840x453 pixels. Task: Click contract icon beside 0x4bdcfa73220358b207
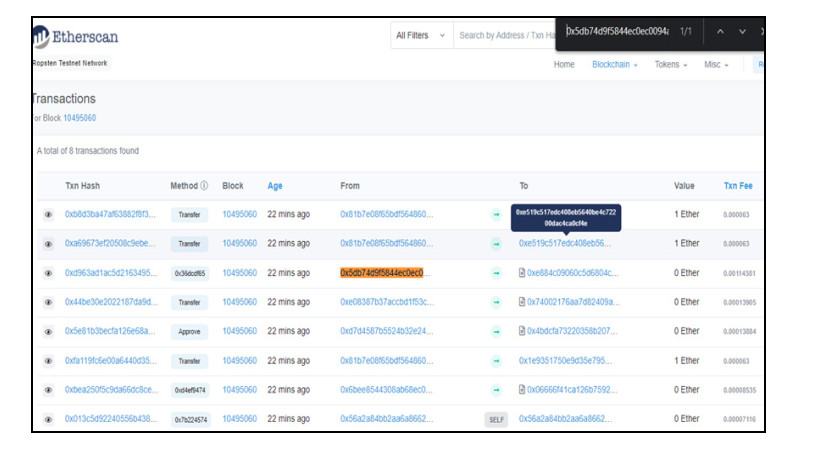[522, 332]
